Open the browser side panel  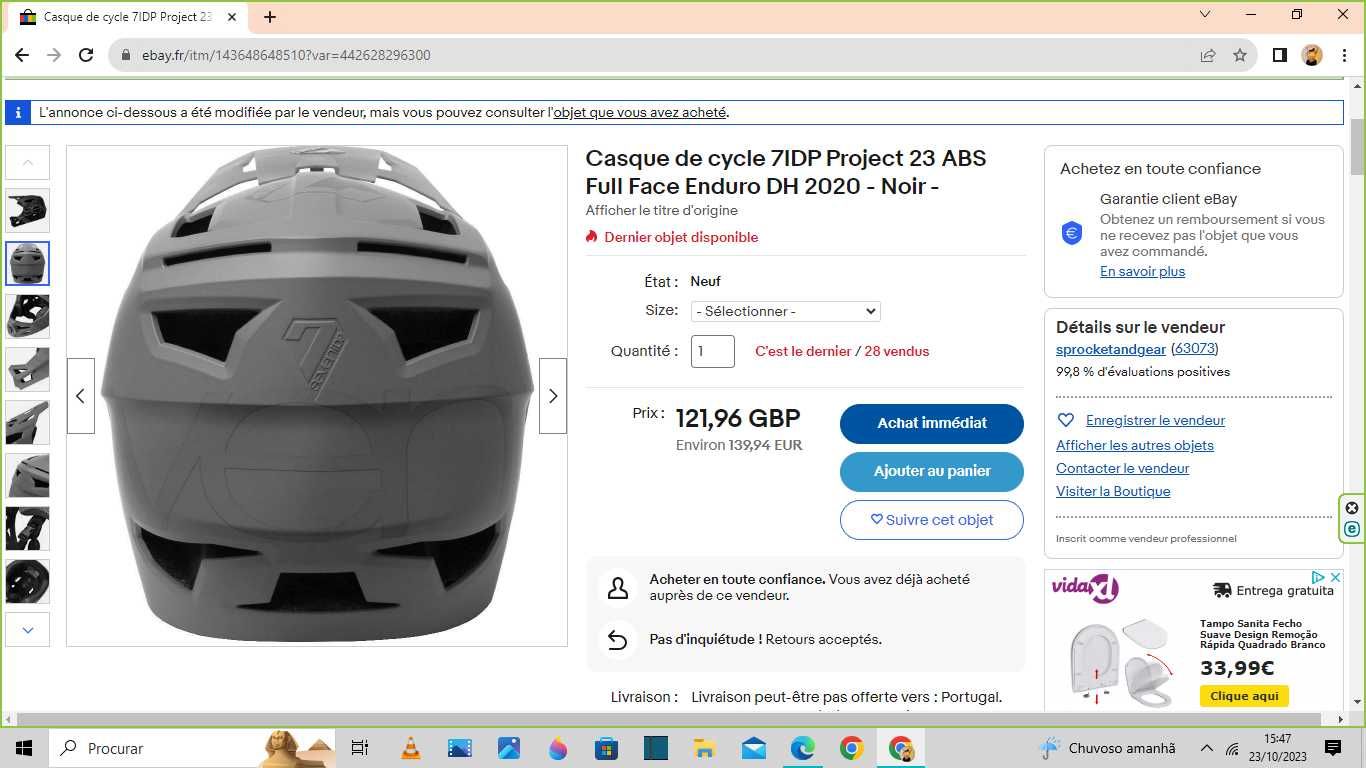click(x=1279, y=55)
